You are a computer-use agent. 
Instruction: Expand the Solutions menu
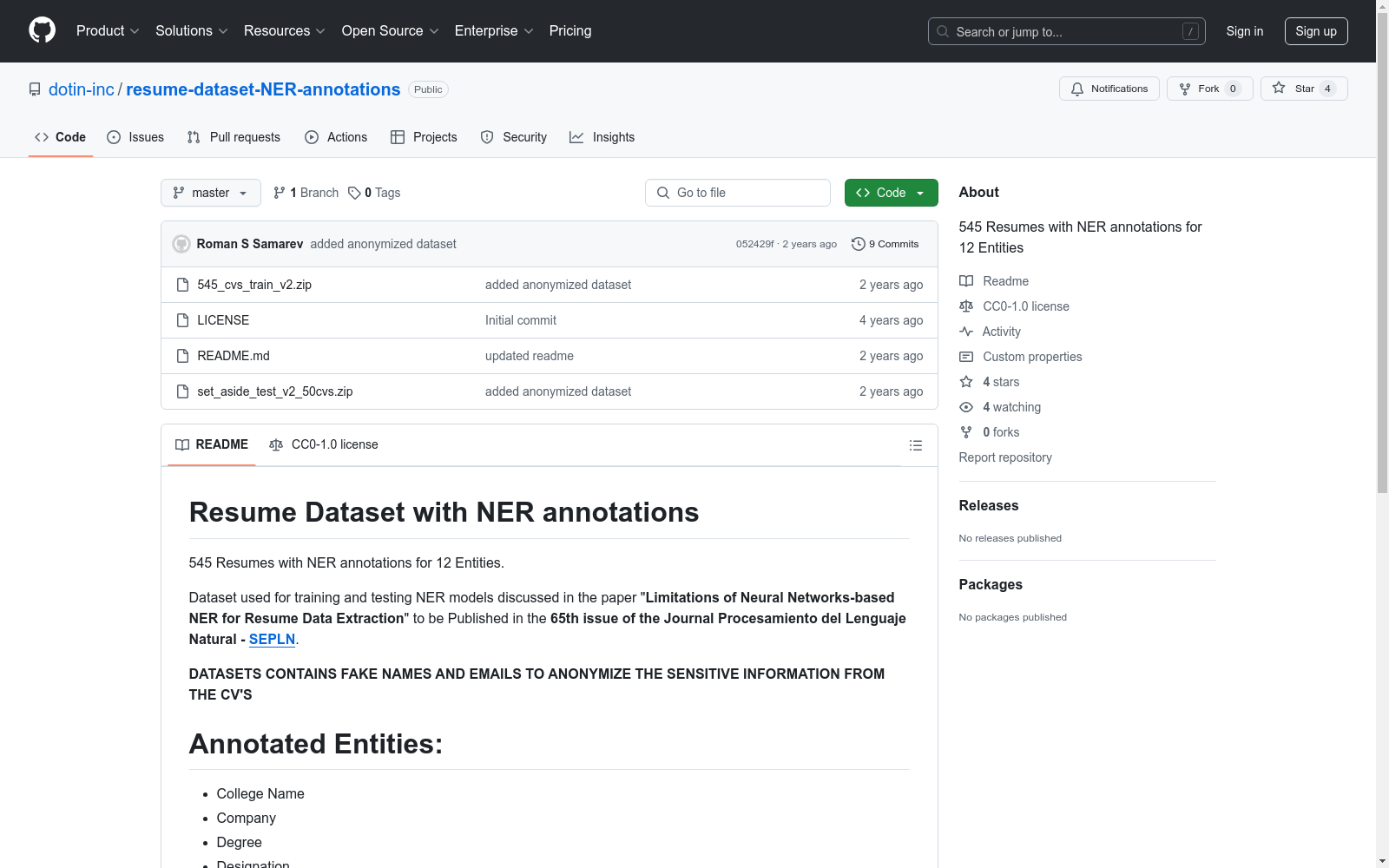[192, 30]
